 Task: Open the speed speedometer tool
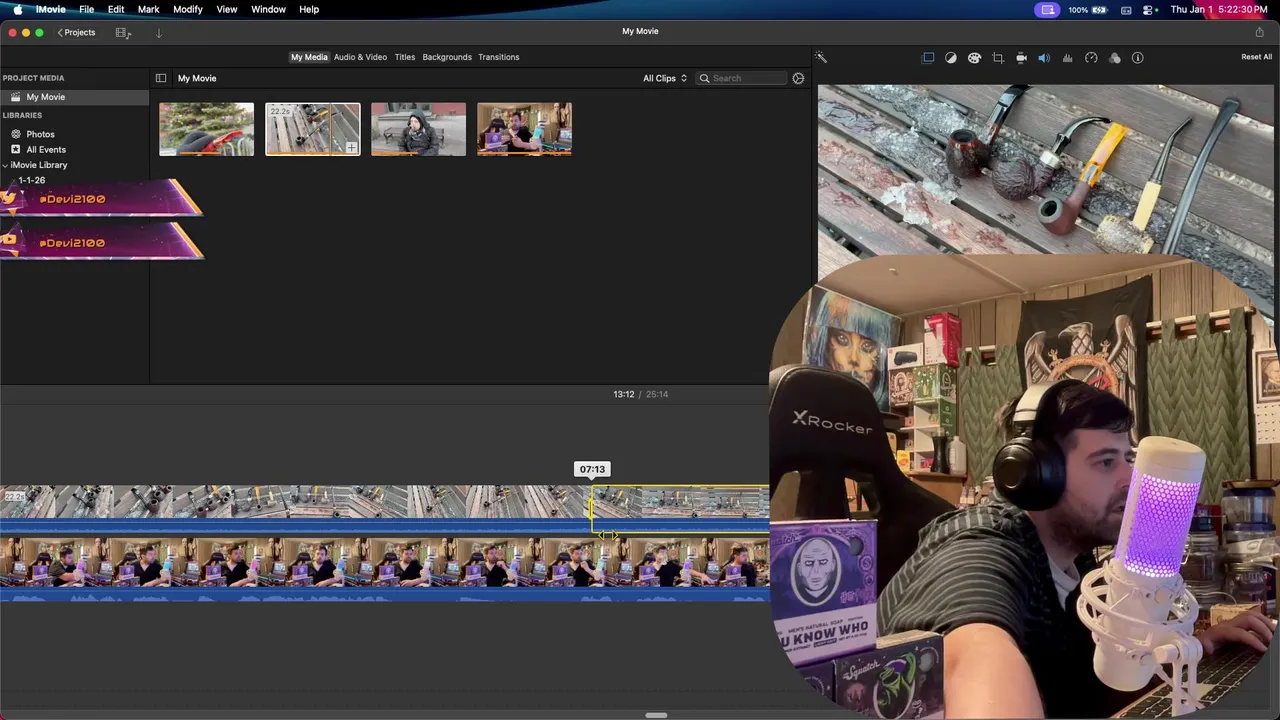pyautogui.click(x=1091, y=57)
